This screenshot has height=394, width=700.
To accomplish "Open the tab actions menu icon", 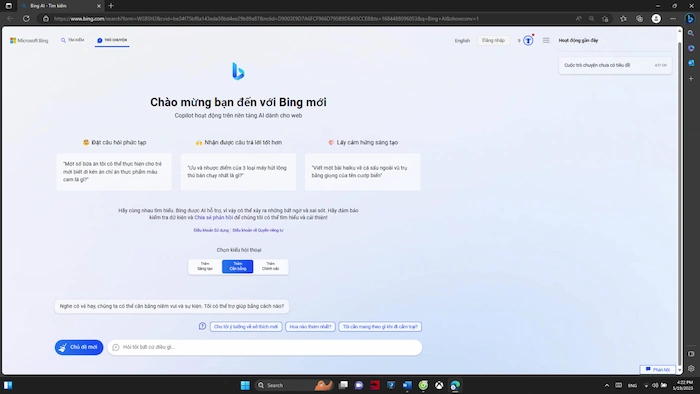I will pyautogui.click(x=8, y=6).
